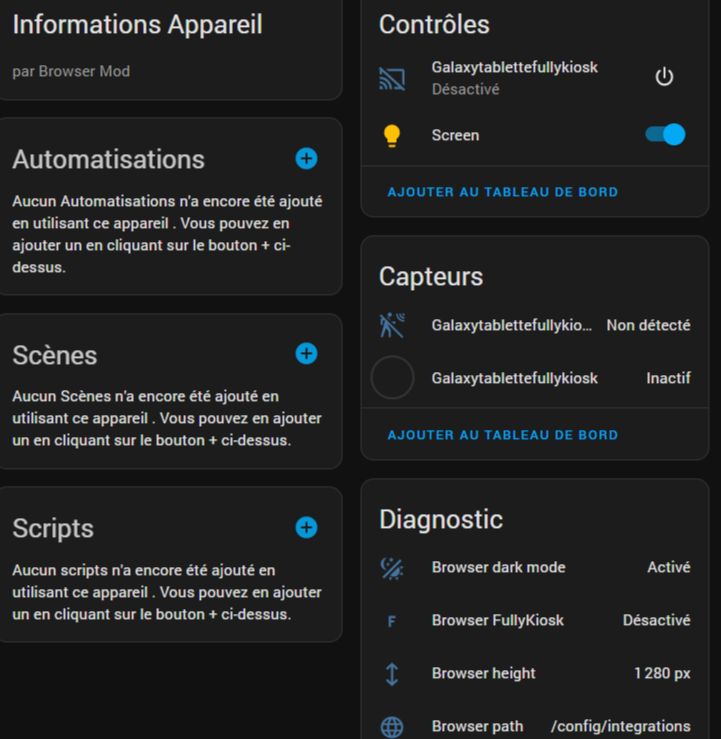Viewport: 721px width, 739px height.
Task: Click the Browser dark mode icon
Action: (392, 568)
